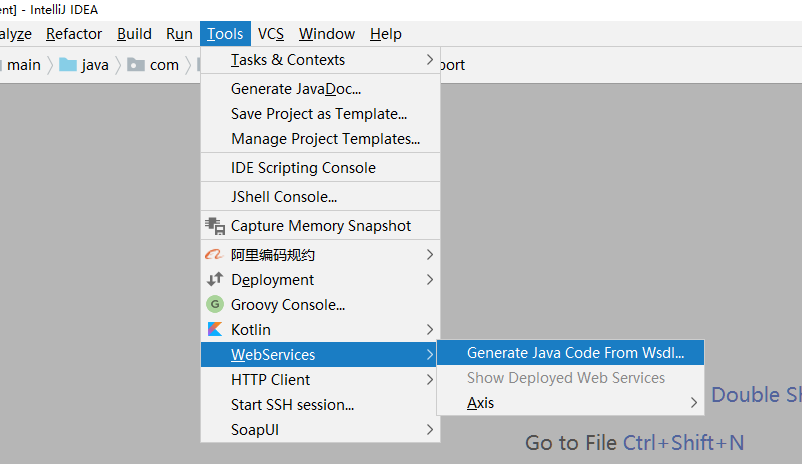Select the HTTP Client menu entry
This screenshot has width=802, height=464.
(320, 380)
